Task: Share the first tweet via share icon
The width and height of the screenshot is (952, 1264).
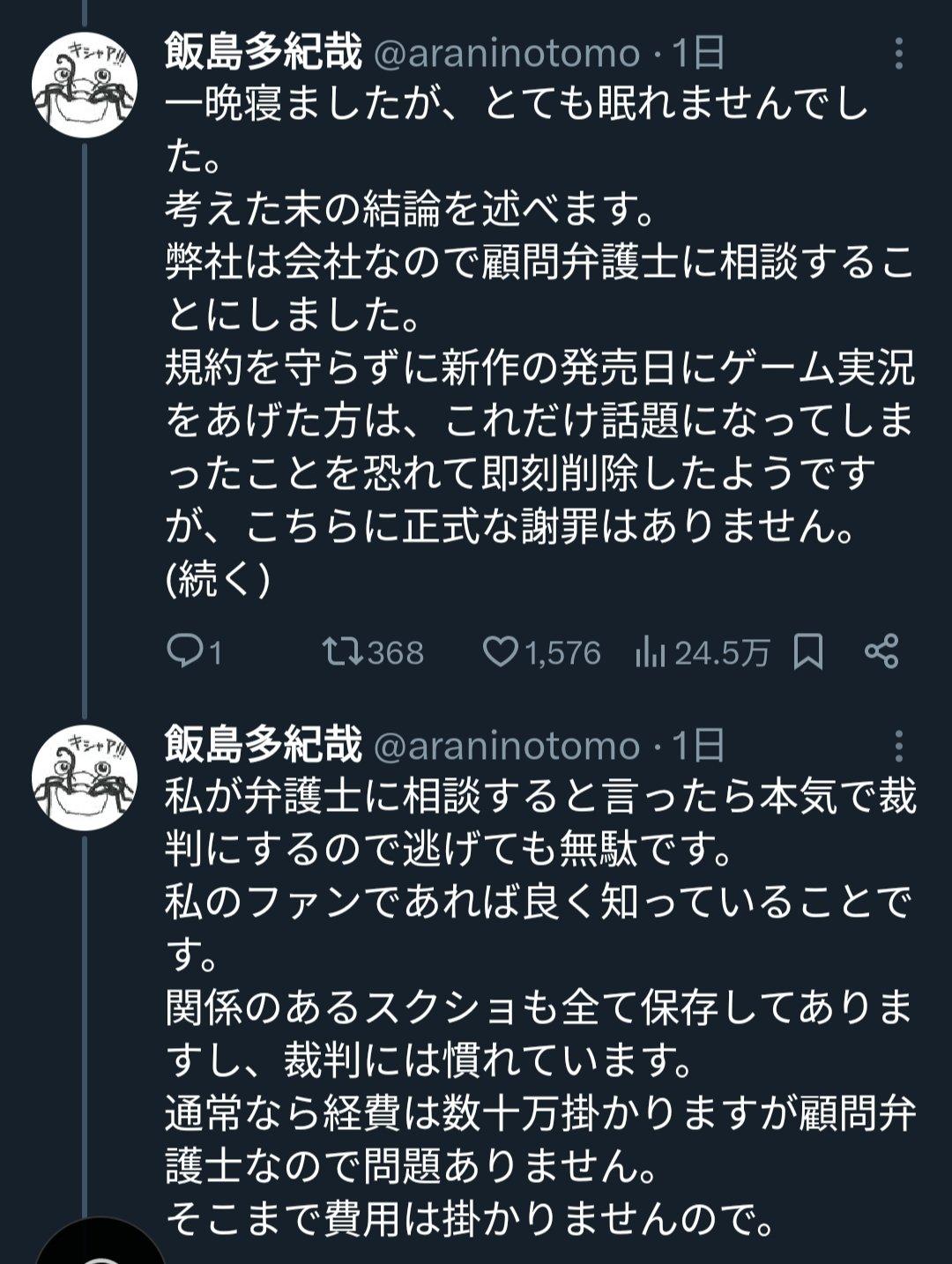Action: [881, 651]
